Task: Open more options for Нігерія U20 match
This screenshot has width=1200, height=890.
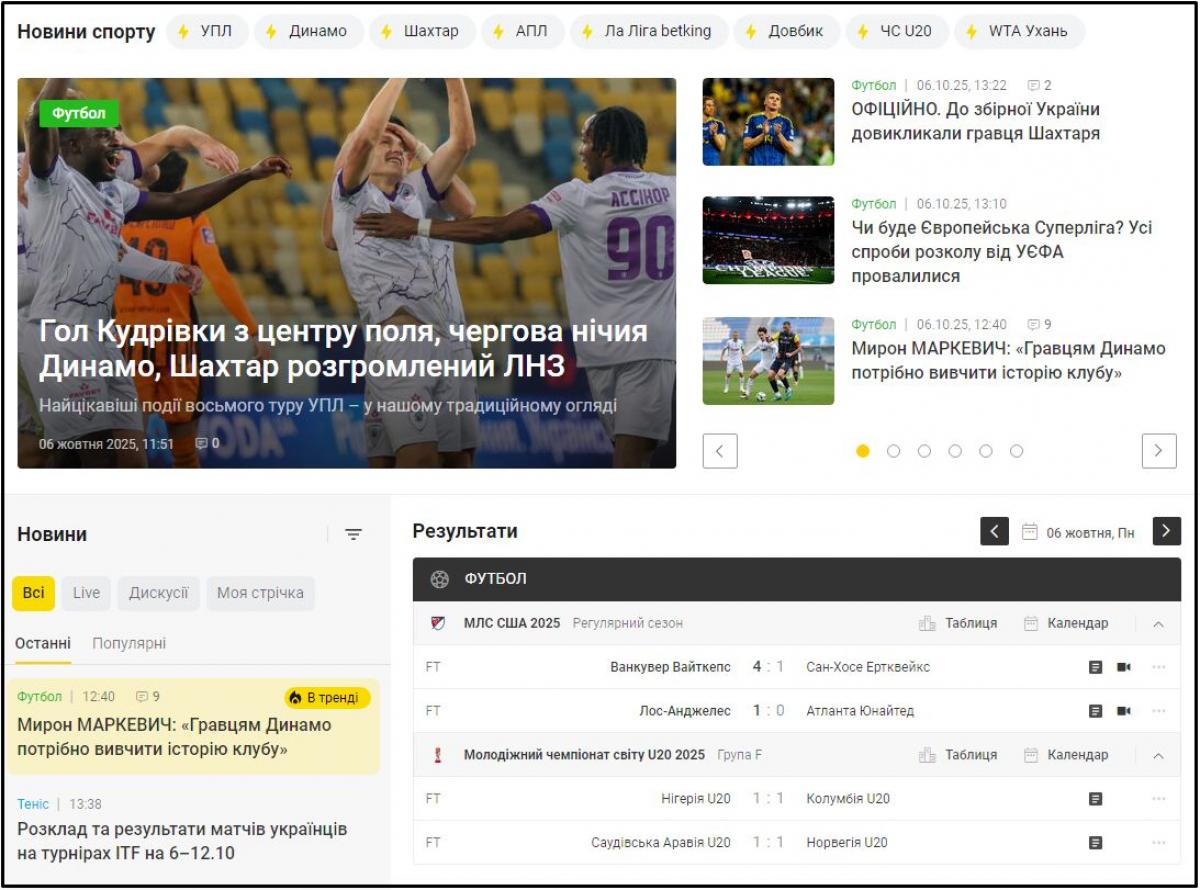Action: coord(1158,799)
